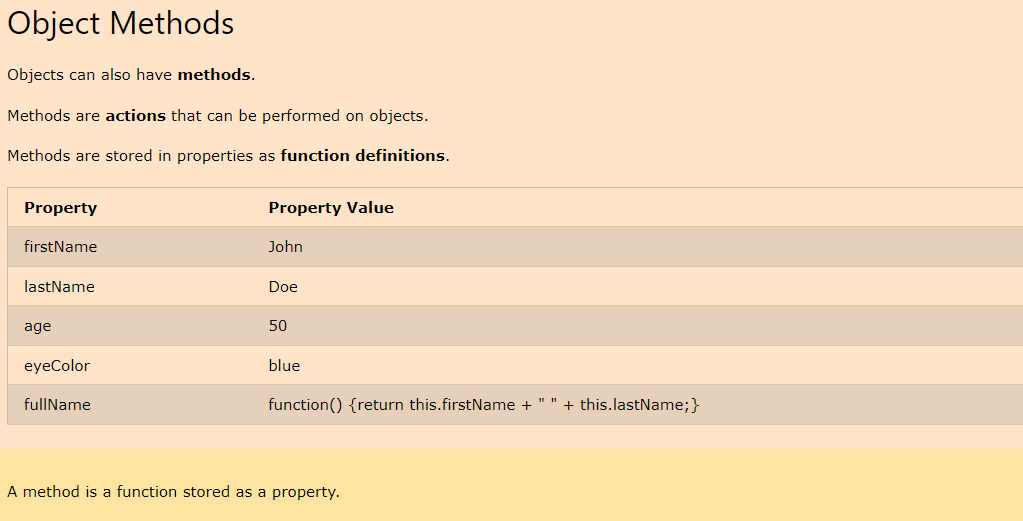Click the Object Methods heading
This screenshot has width=1023, height=521.
coord(121,24)
